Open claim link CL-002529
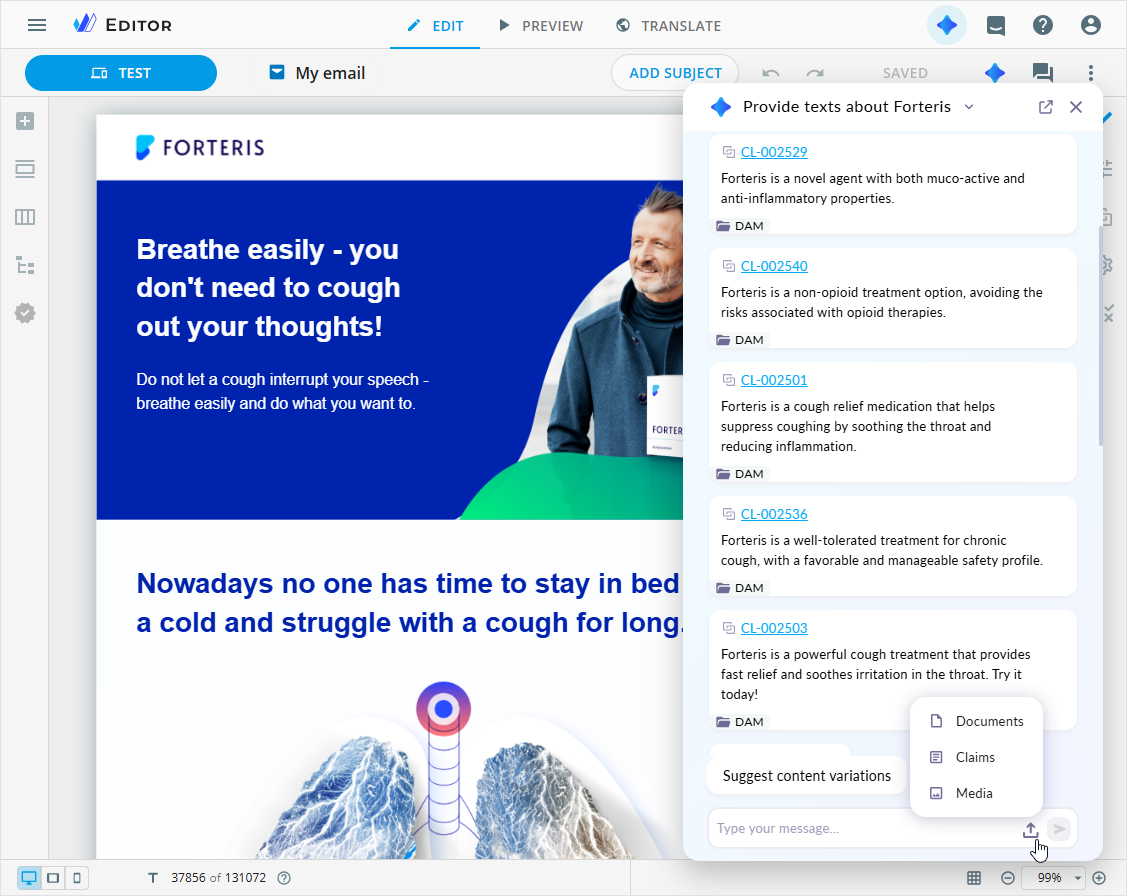 (x=773, y=152)
